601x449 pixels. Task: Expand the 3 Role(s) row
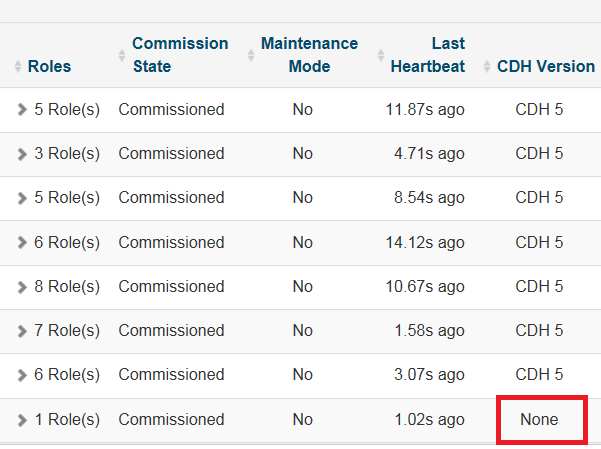pos(22,154)
